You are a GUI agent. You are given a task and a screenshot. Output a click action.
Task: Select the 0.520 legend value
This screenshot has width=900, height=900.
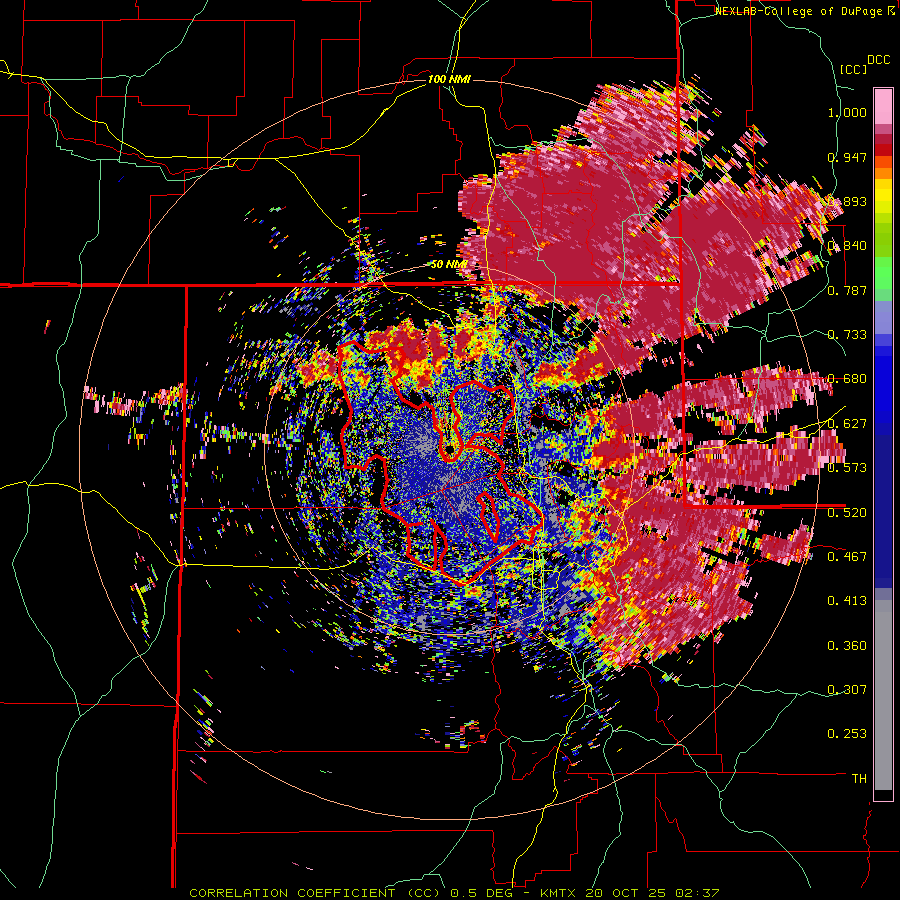(x=847, y=512)
